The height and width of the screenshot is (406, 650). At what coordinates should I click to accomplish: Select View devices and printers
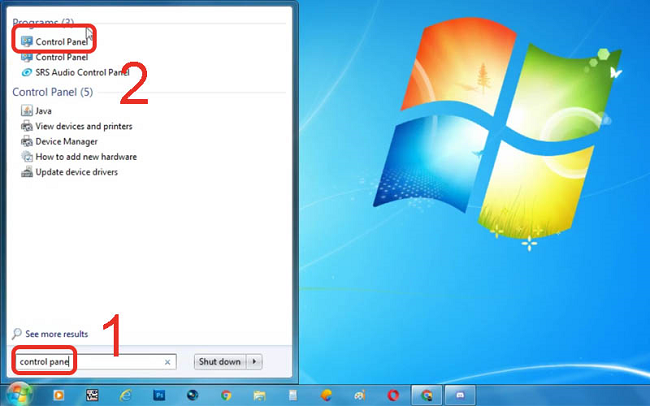pyautogui.click(x=83, y=126)
